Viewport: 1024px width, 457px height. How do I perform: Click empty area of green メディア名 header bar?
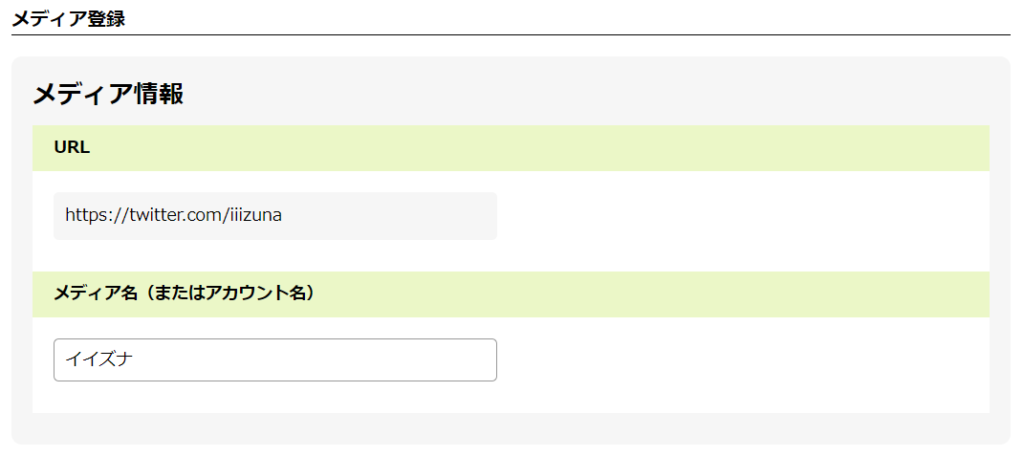click(650, 294)
